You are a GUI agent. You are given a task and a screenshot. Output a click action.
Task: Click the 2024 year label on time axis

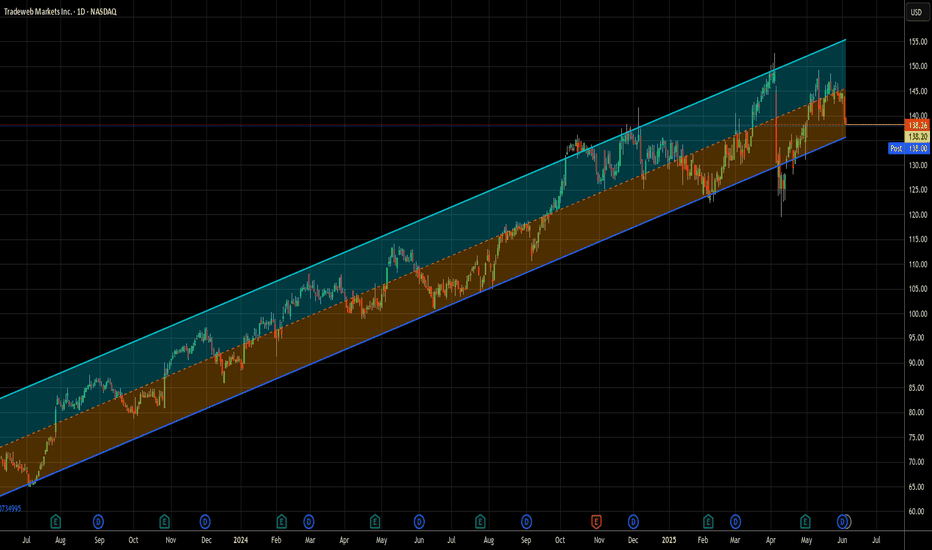click(x=240, y=540)
